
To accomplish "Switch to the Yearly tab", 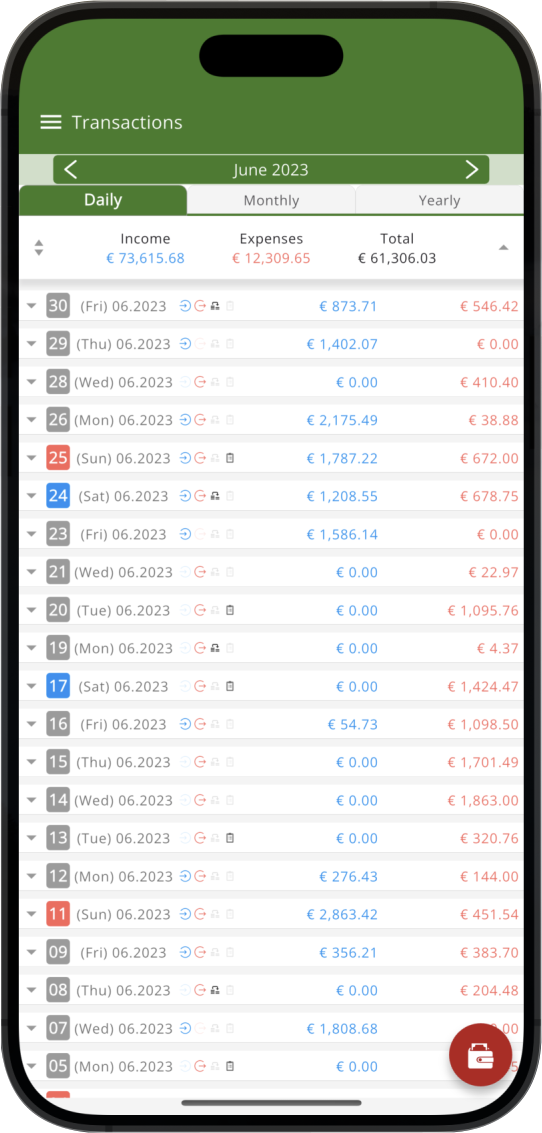I will 439,201.
